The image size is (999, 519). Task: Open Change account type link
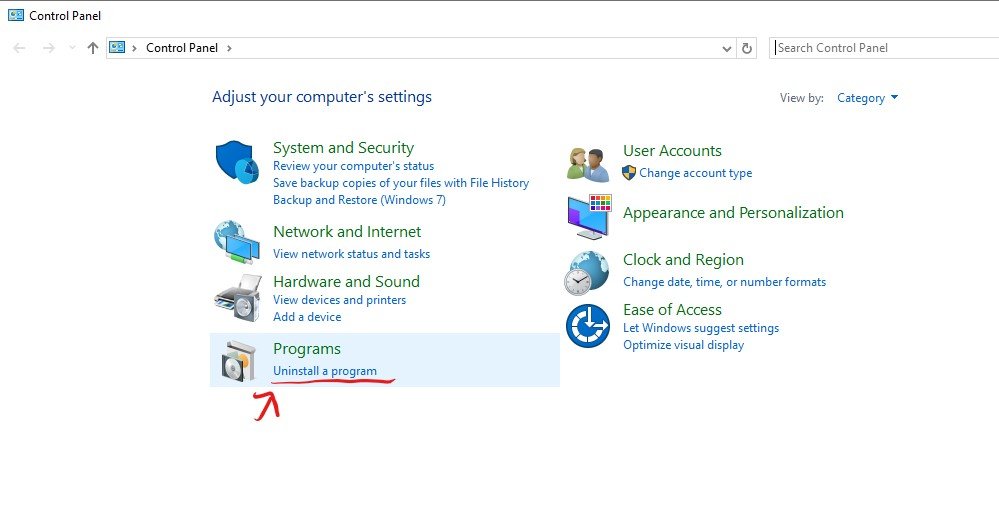pyautogui.click(x=695, y=173)
